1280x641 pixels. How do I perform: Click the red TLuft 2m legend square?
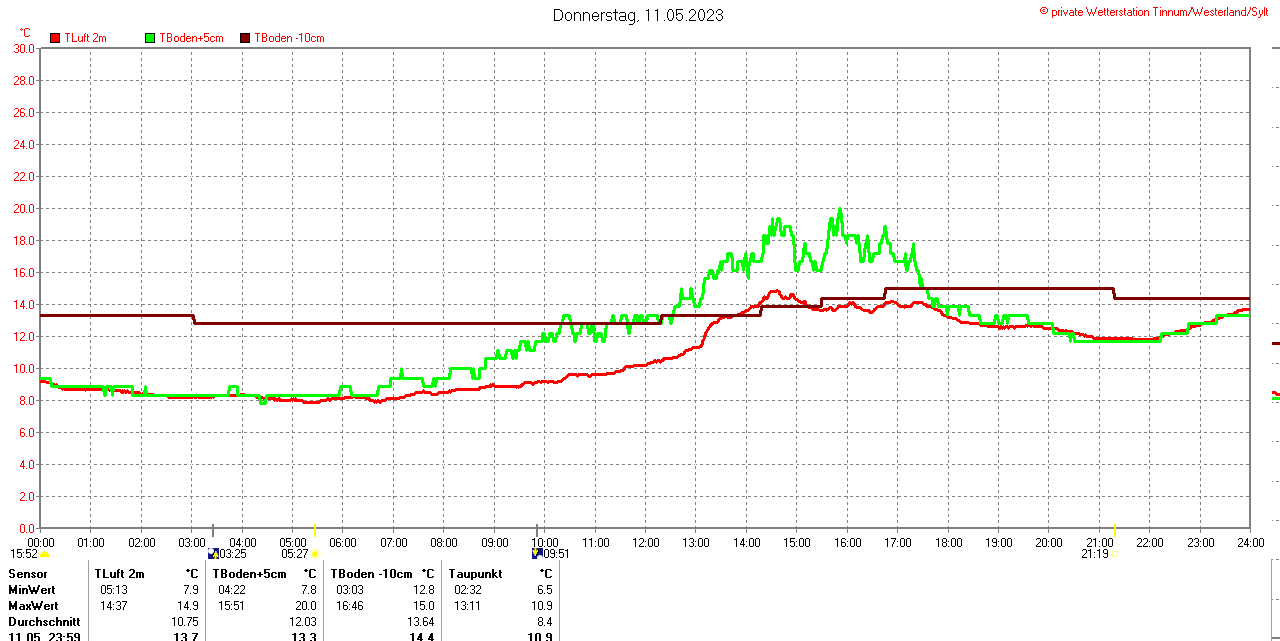tap(56, 38)
